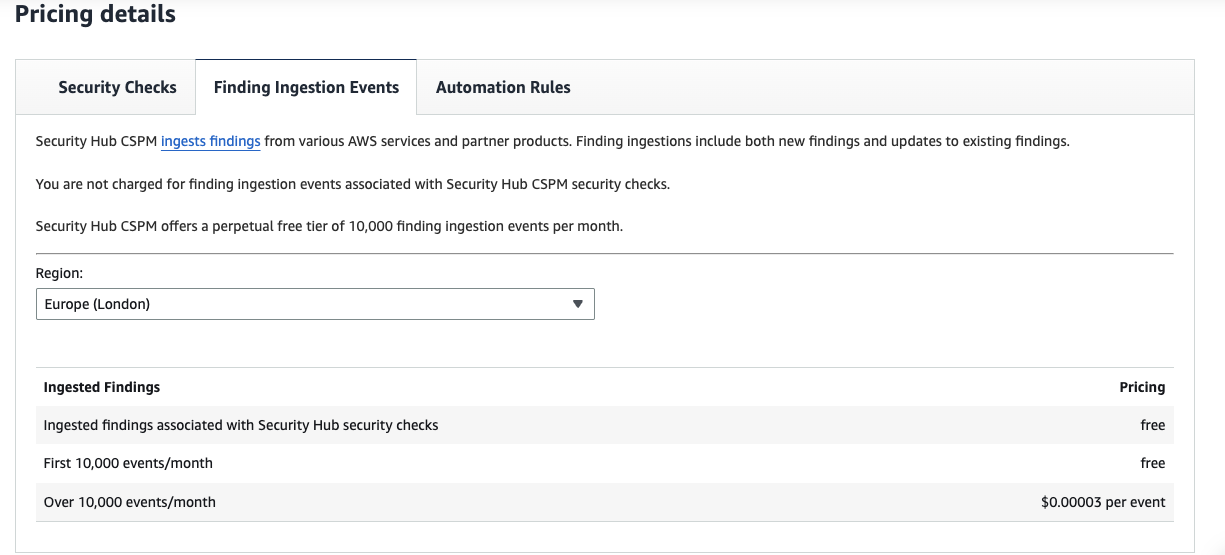Click the 'Pricing' column header

coord(1142,387)
